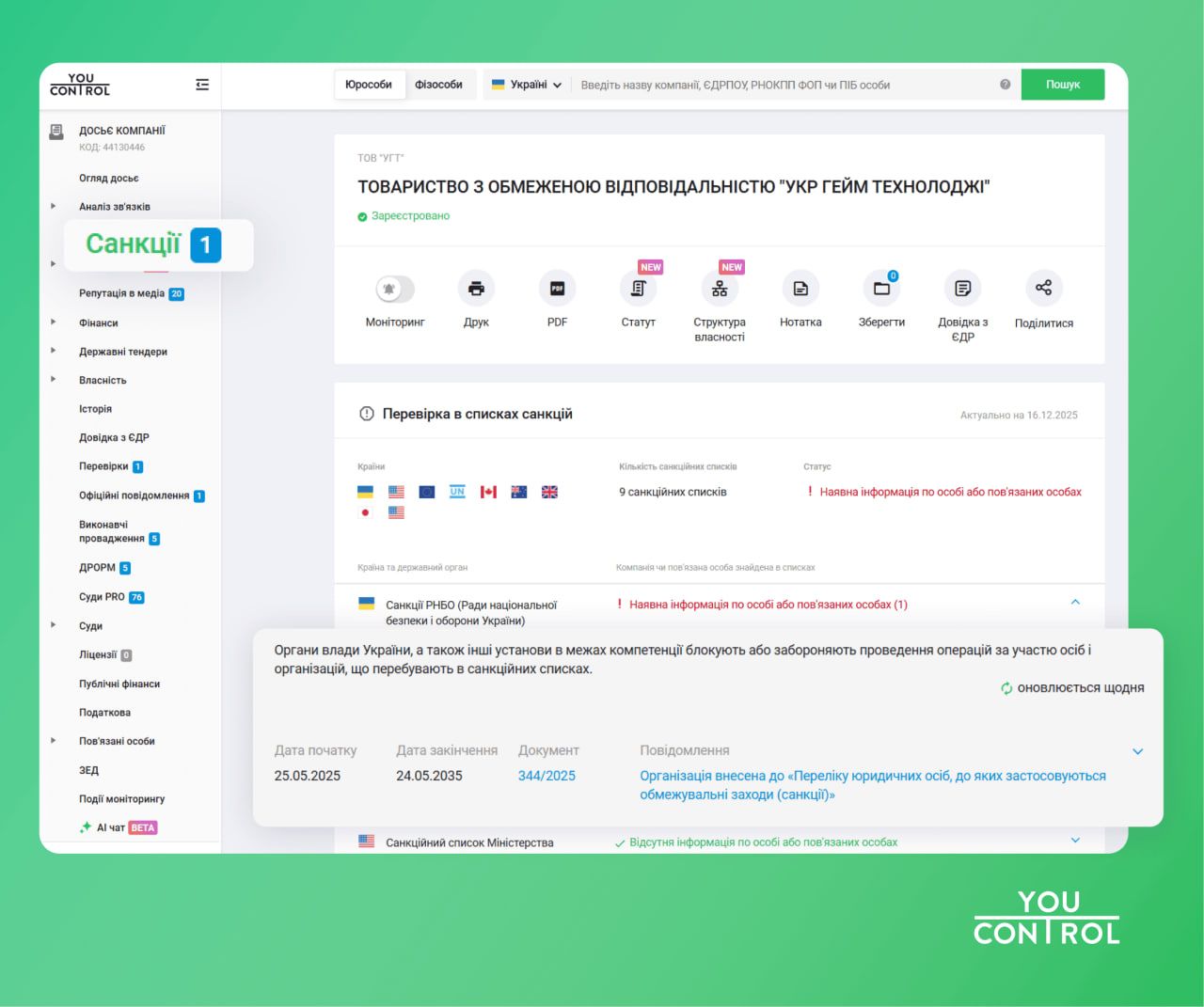1204x1007 pixels.
Task: Share the dossier with the Поділитися icon
Action: 1043,289
